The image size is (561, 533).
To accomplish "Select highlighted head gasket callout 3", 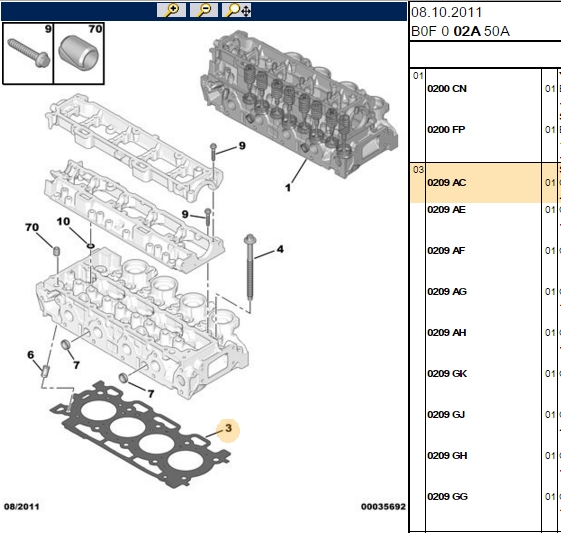I will coord(228,428).
